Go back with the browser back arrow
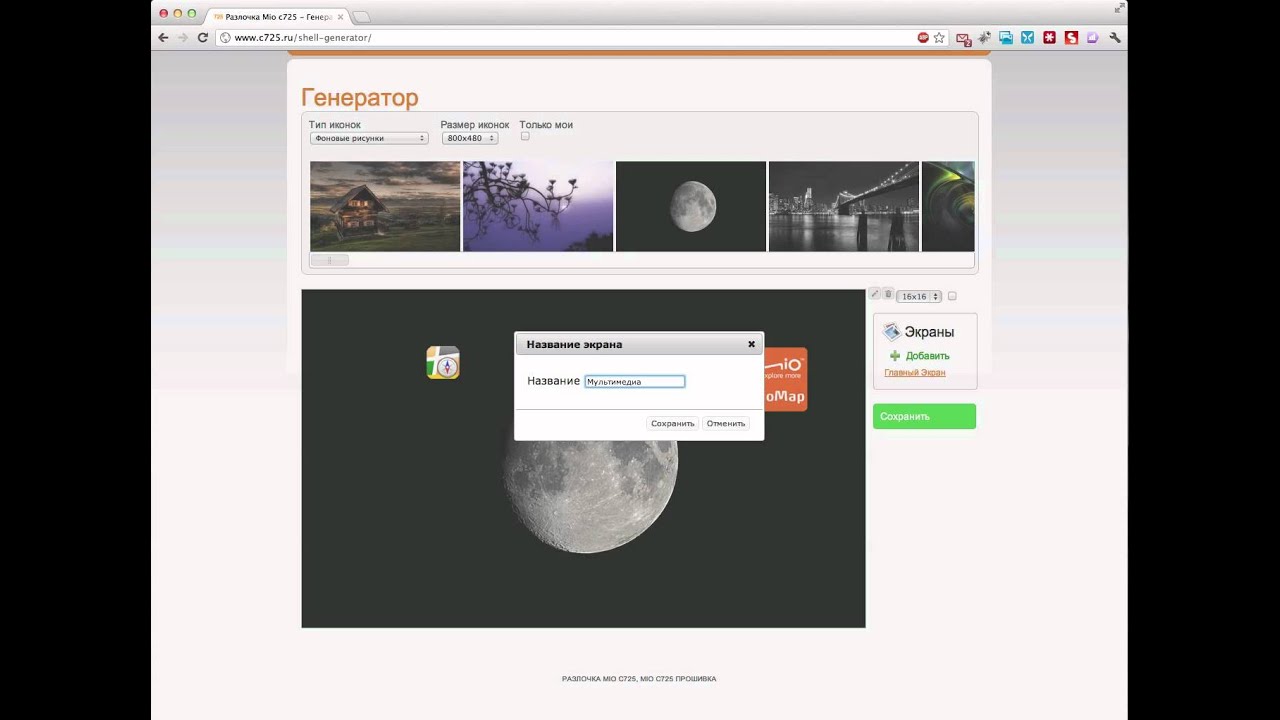The image size is (1280, 720). [x=163, y=37]
